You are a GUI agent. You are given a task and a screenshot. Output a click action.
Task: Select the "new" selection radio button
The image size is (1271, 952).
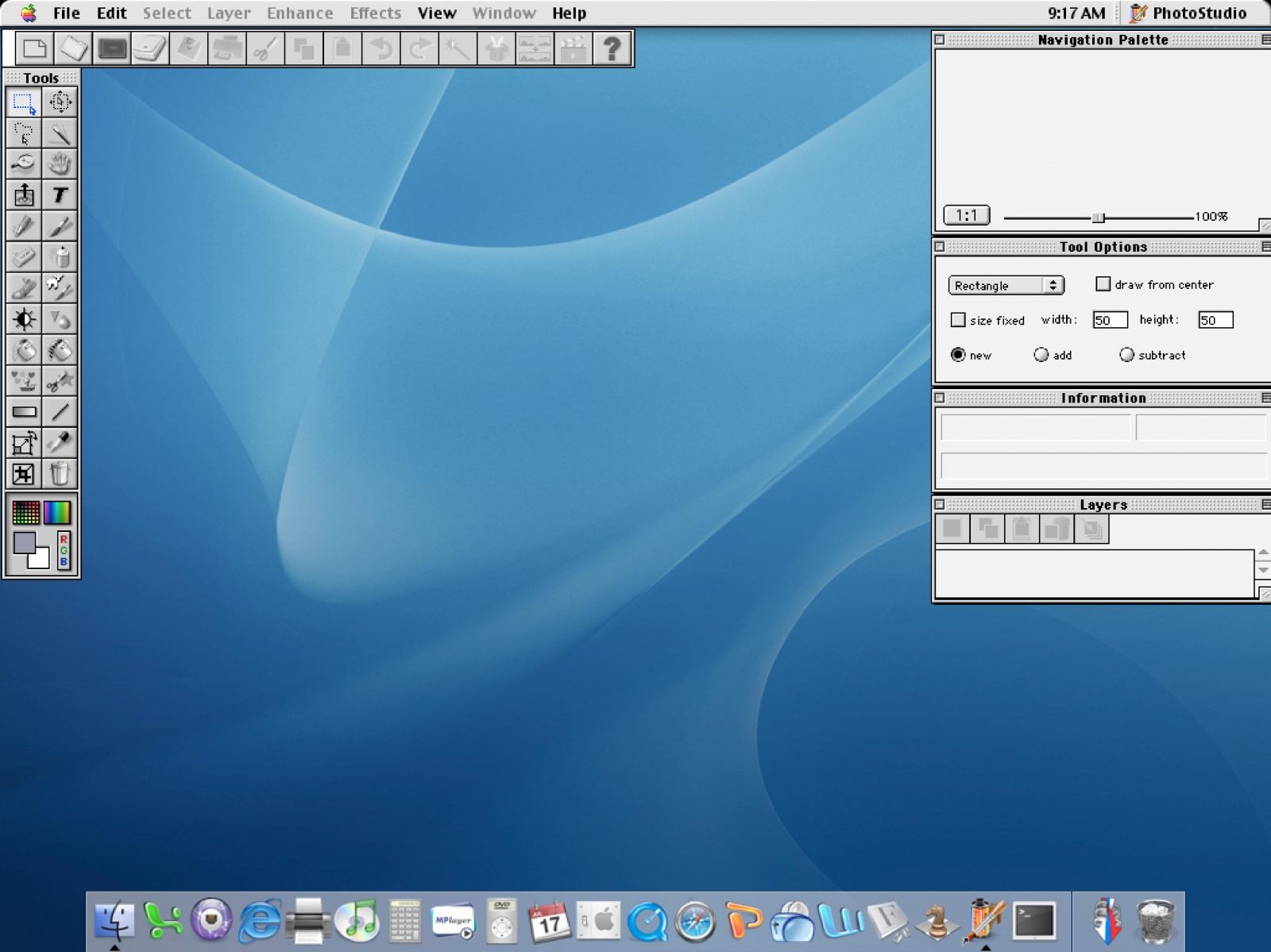pyautogui.click(x=958, y=355)
